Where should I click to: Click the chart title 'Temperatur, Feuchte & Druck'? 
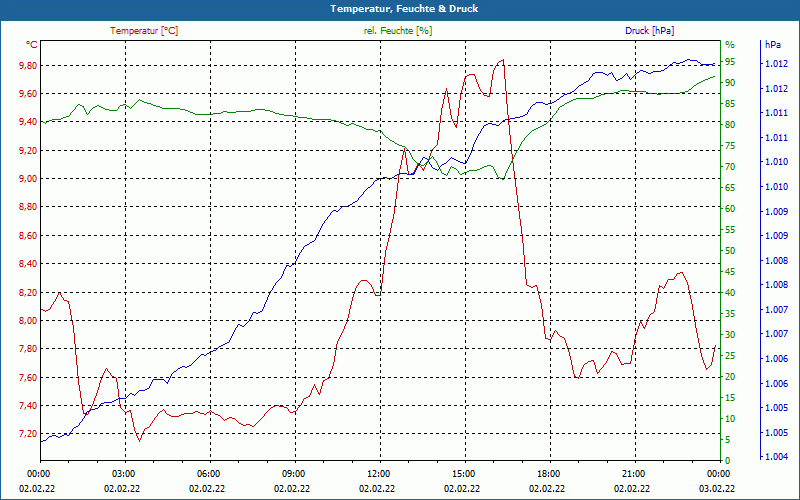404,9
